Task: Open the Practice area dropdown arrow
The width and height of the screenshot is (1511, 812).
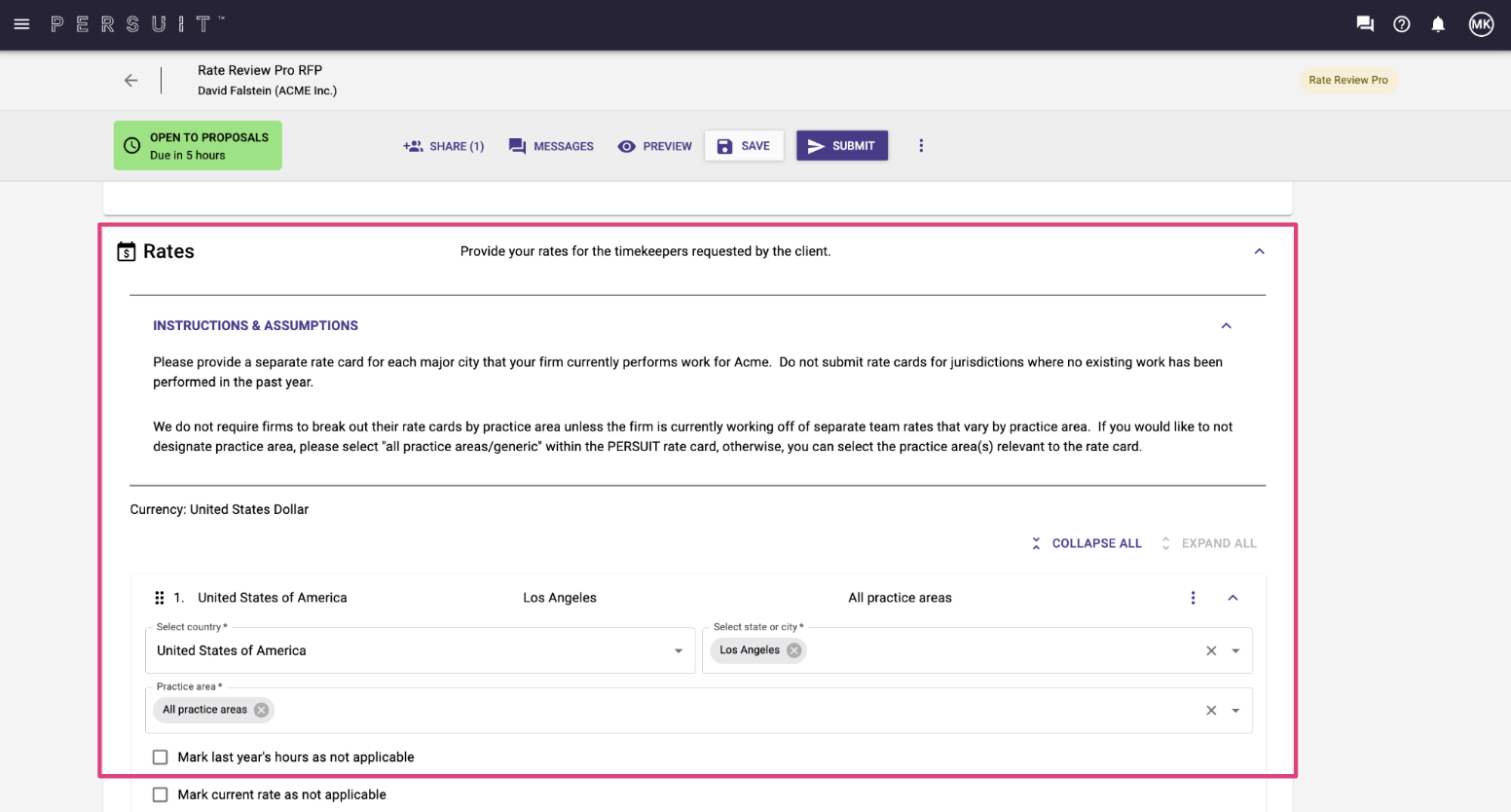Action: pos(1235,711)
